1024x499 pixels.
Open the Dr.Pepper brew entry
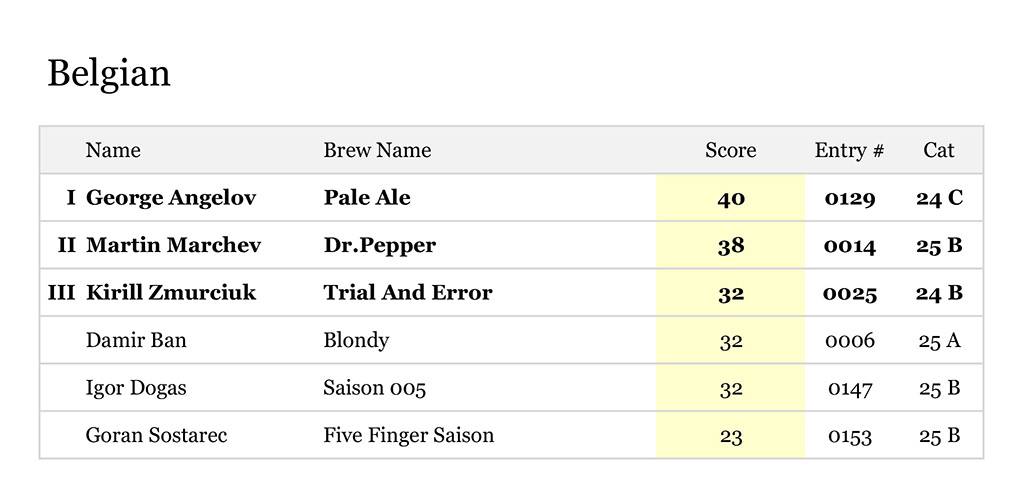[380, 245]
